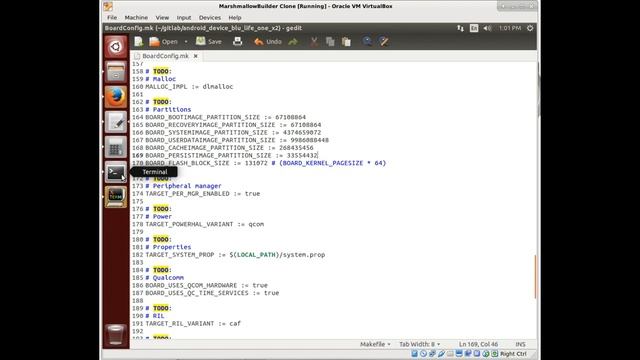
Task: Save the BoardConfig.mk file
Action: [209, 42]
